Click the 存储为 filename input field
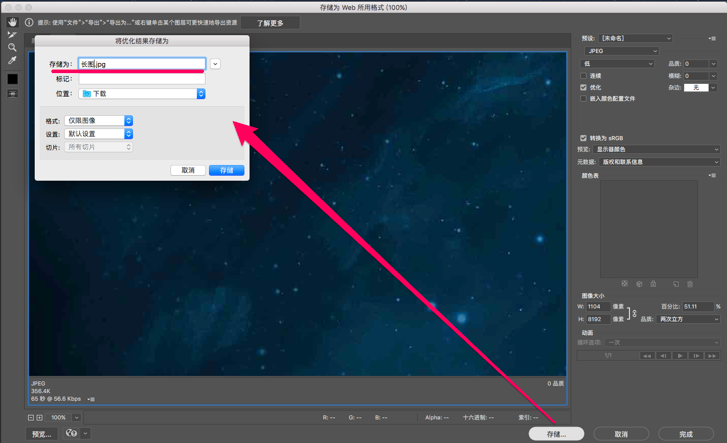 tap(142, 64)
